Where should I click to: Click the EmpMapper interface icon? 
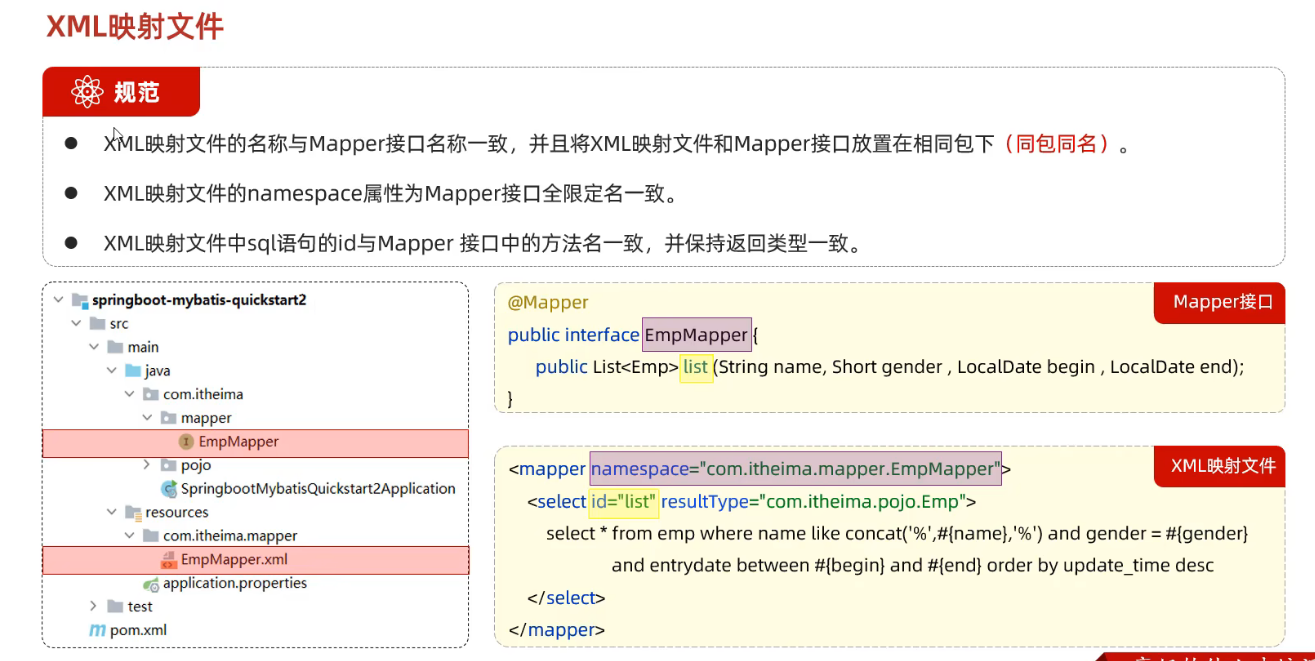[x=186, y=442]
